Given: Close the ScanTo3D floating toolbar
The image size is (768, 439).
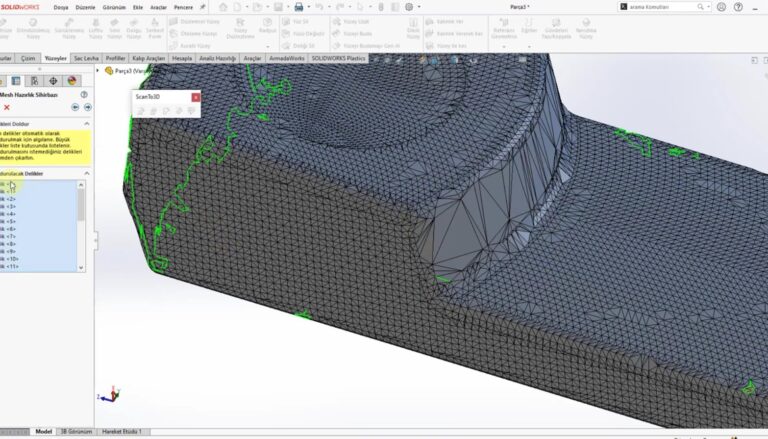Looking at the screenshot, I should click(196, 97).
